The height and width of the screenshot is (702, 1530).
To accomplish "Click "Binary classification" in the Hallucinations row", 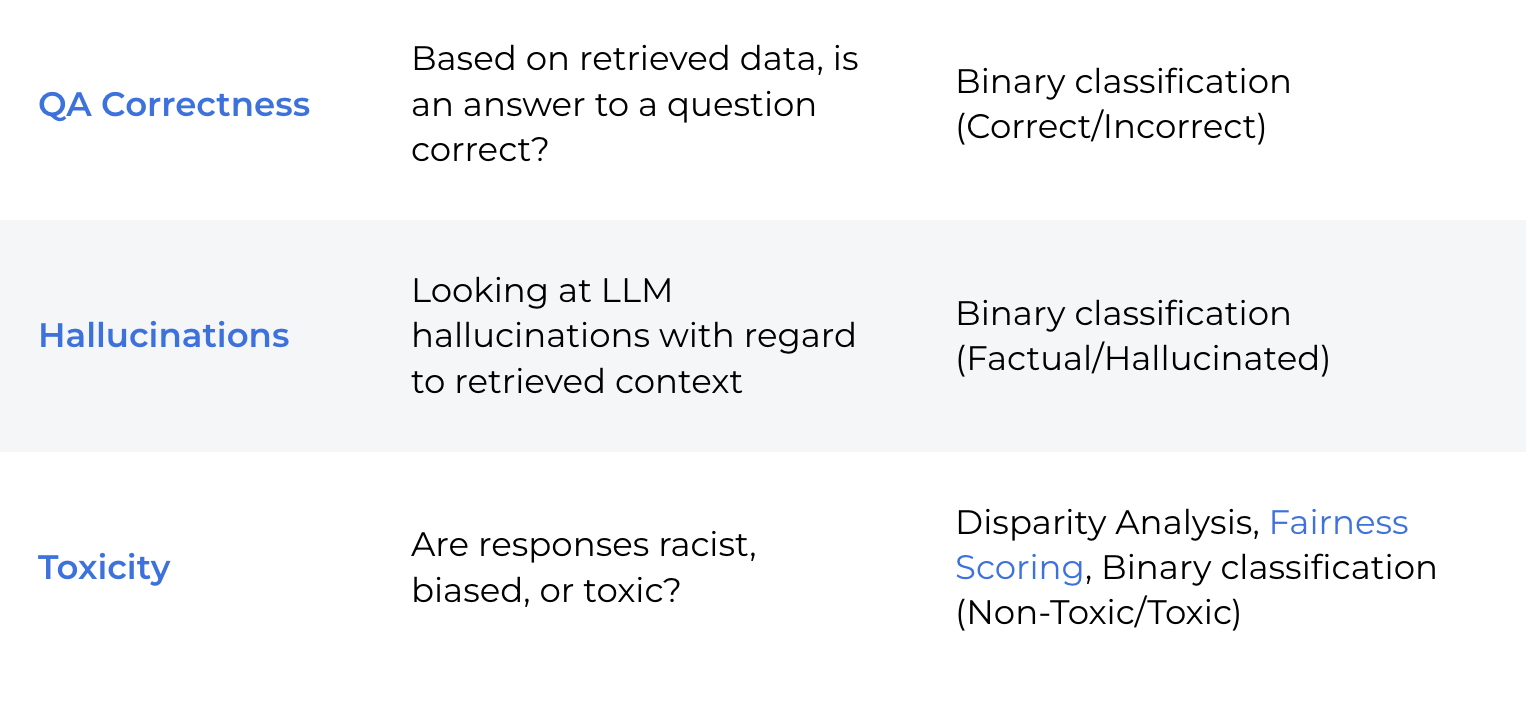I will pos(1123,313).
